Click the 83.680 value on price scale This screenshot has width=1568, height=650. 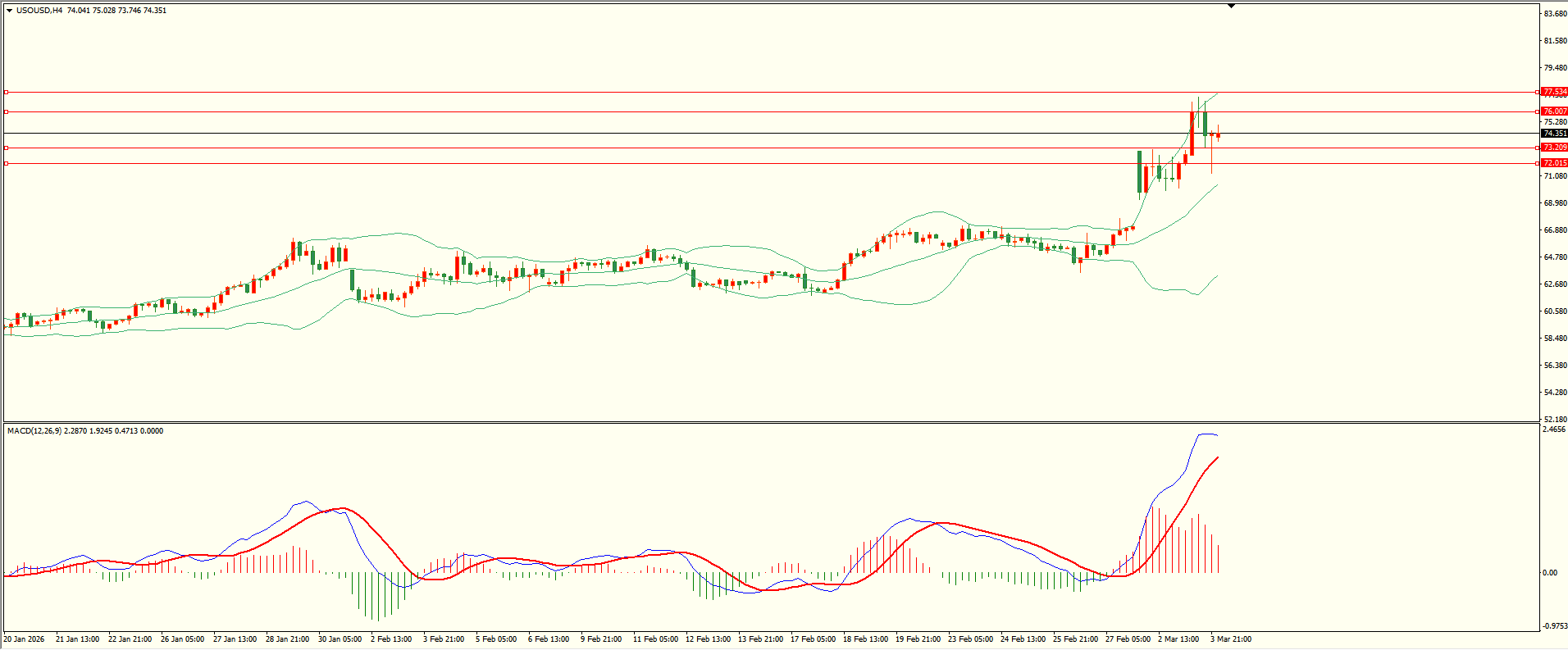click(x=1555, y=14)
